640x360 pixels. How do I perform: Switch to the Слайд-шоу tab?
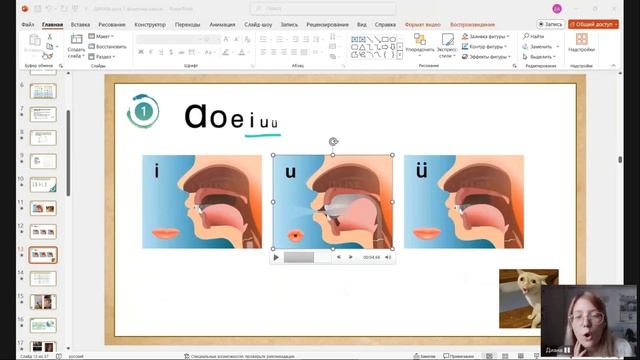coord(258,24)
